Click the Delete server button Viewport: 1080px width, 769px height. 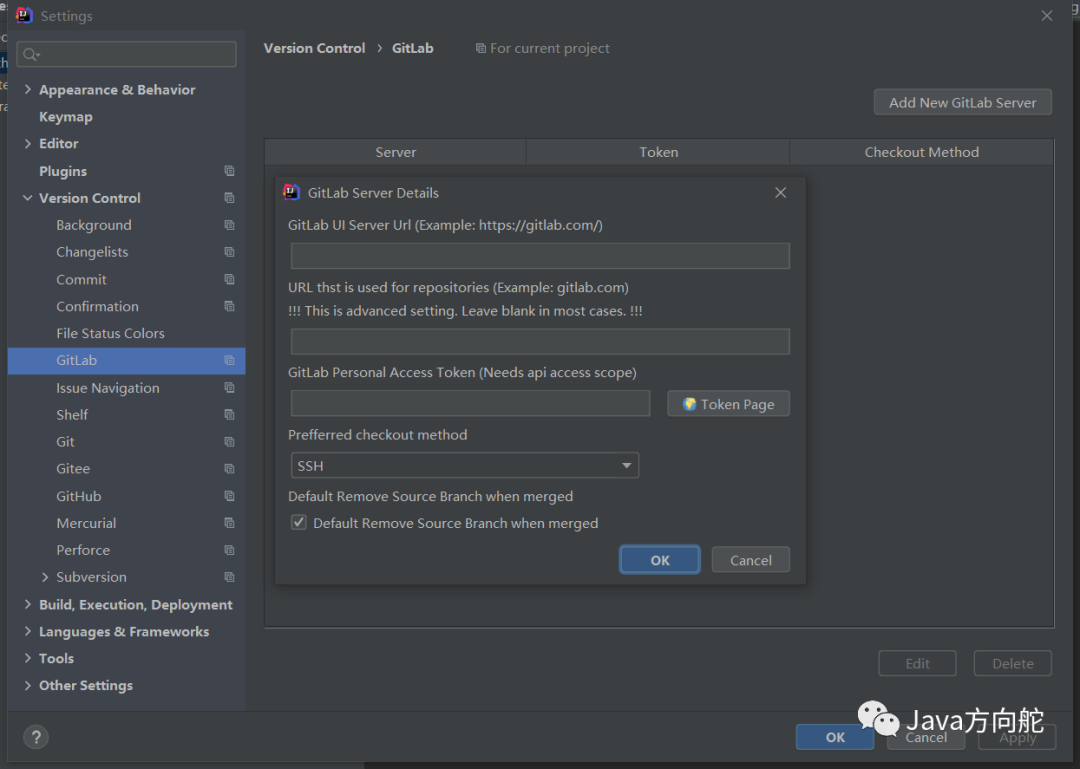coord(1012,664)
